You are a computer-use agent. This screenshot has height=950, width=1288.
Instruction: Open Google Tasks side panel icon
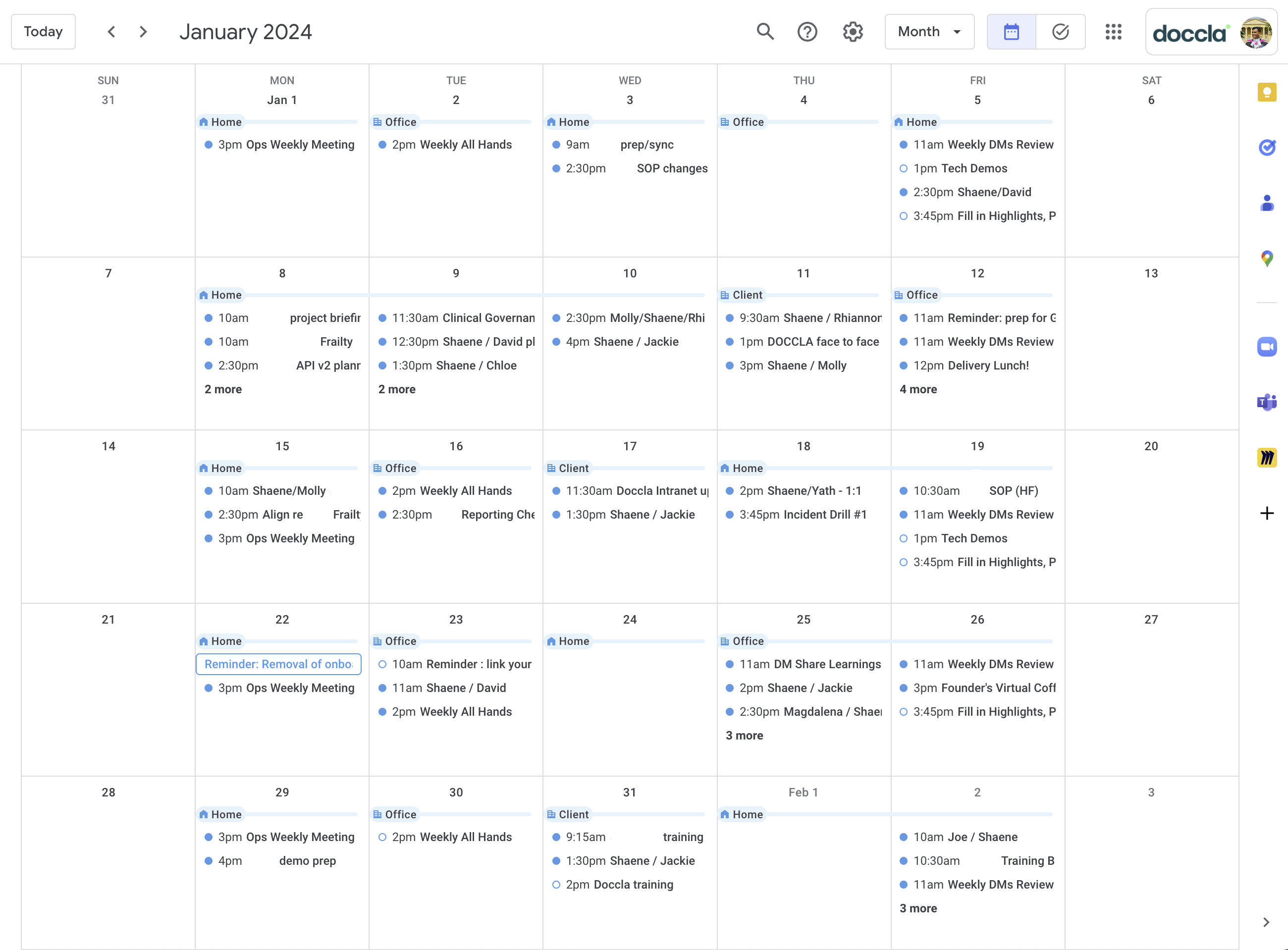pyautogui.click(x=1267, y=148)
